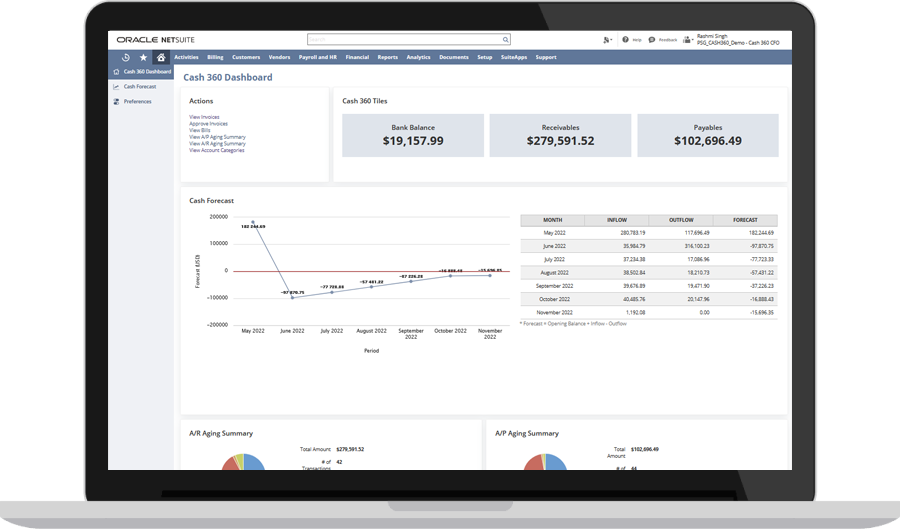Open the Vendors menu

coord(280,57)
